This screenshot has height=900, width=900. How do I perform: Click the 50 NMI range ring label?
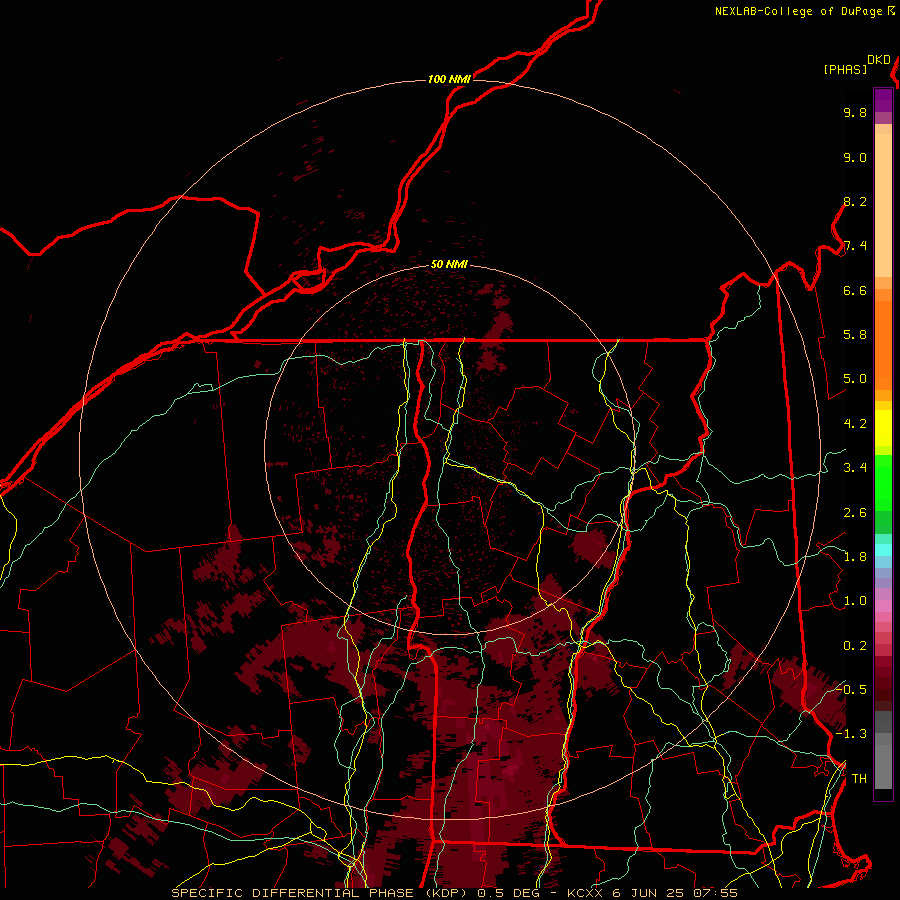tap(449, 264)
